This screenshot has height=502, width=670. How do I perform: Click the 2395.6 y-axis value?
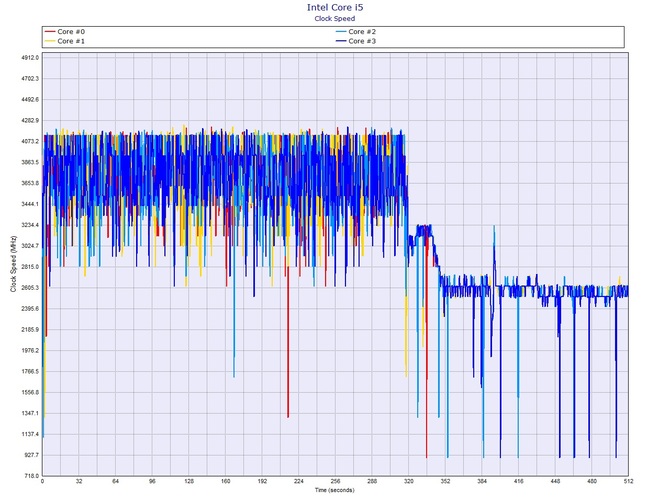click(x=30, y=309)
